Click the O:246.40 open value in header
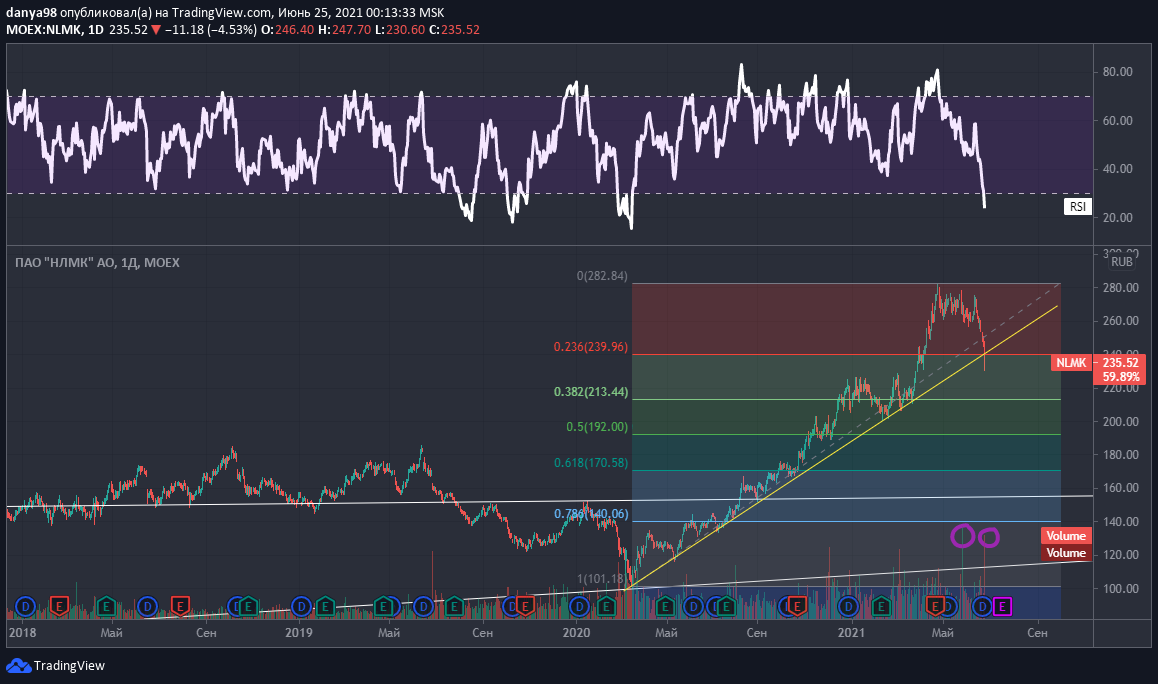 tap(288, 30)
